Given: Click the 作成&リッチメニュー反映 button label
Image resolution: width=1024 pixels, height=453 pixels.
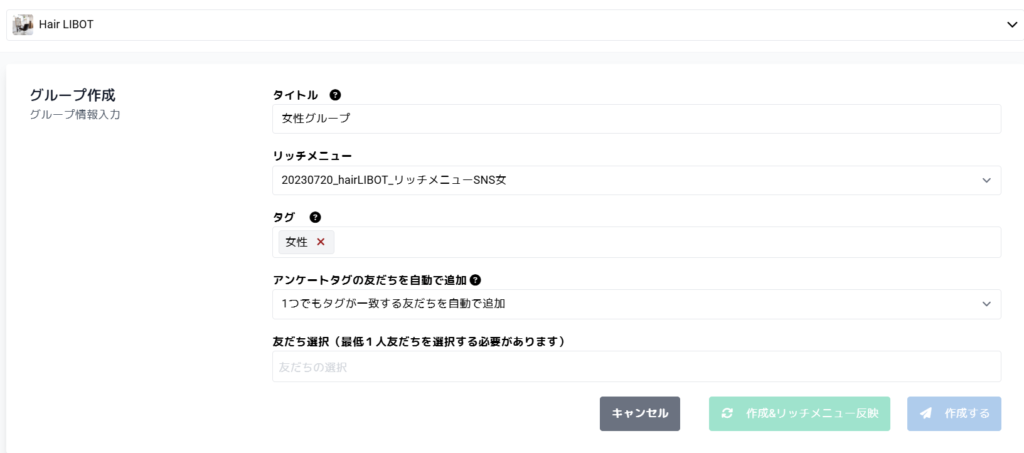Looking at the screenshot, I should pyautogui.click(x=812, y=413).
